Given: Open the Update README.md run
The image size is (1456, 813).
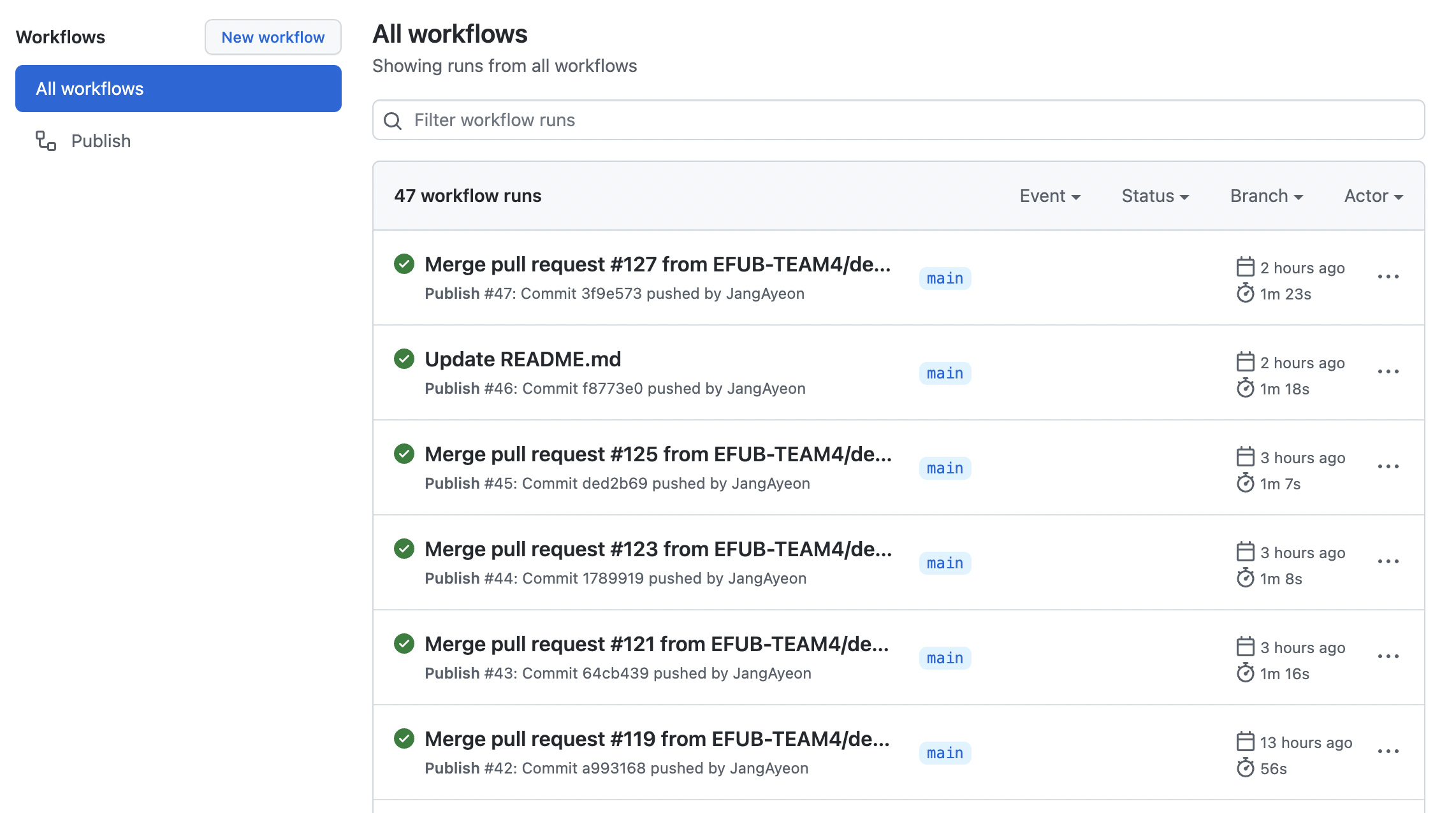Looking at the screenshot, I should click(523, 359).
